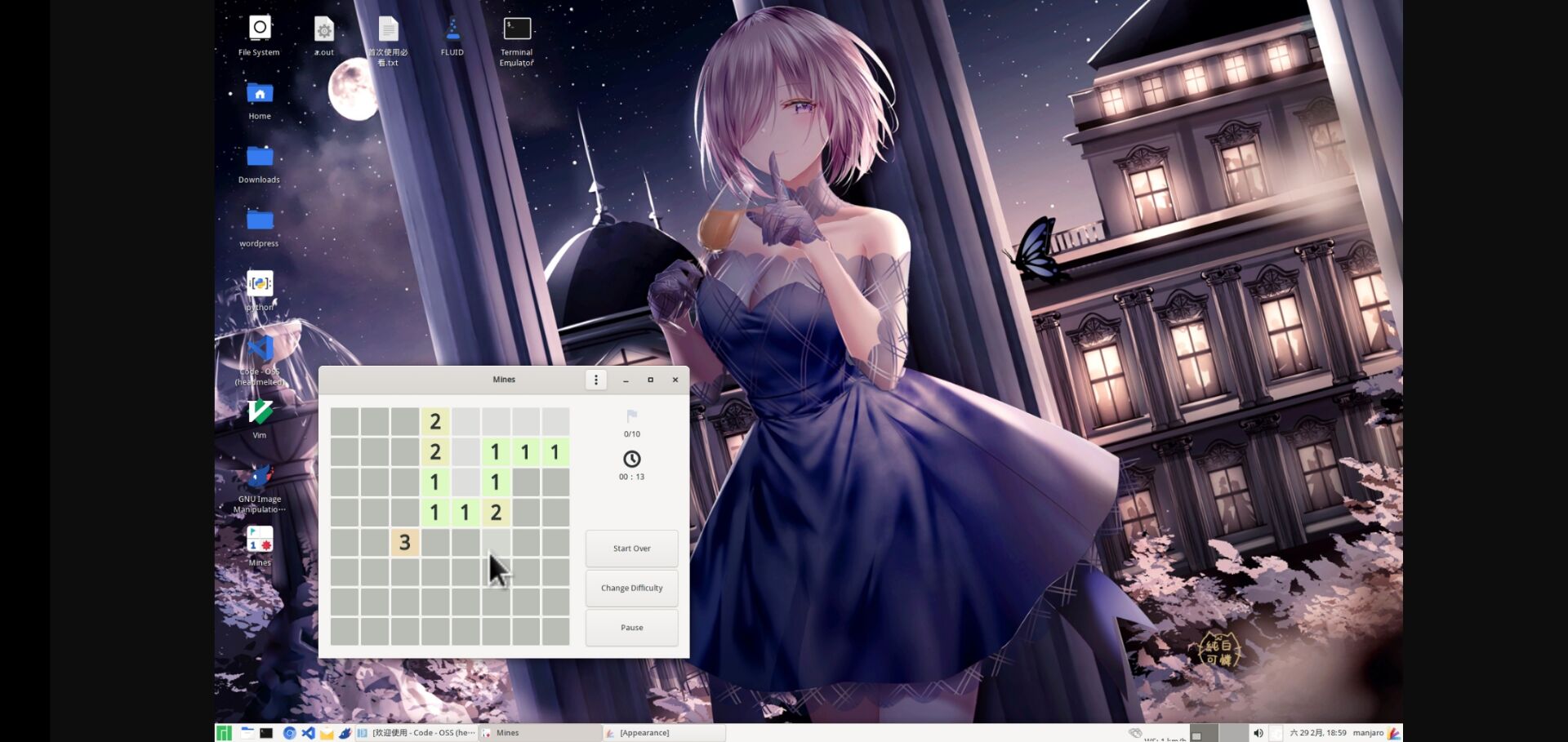Launch GNU Image Manipulation Program desktop icon
This screenshot has width=1568, height=742.
click(x=260, y=487)
